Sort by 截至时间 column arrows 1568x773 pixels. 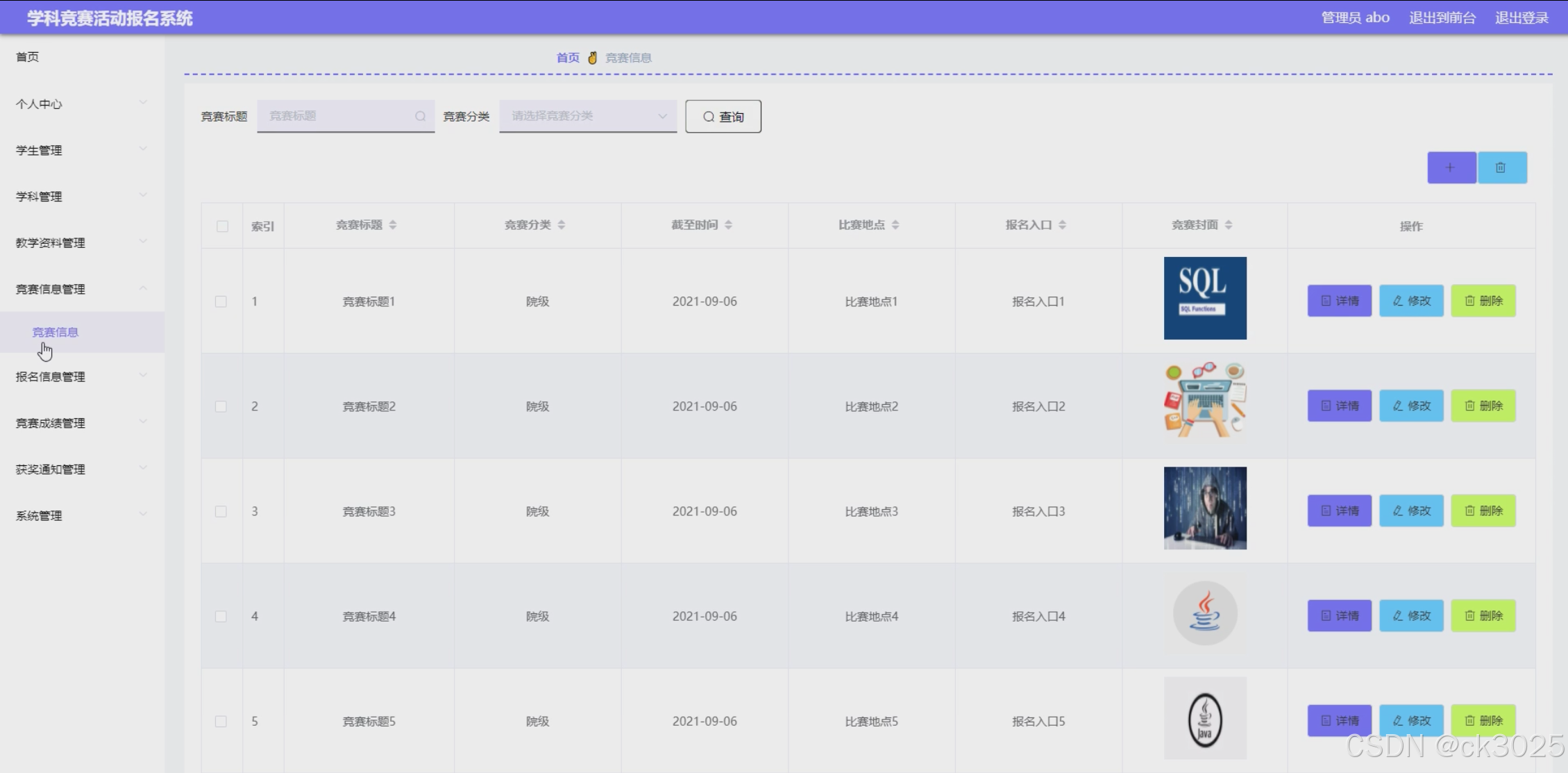728,225
